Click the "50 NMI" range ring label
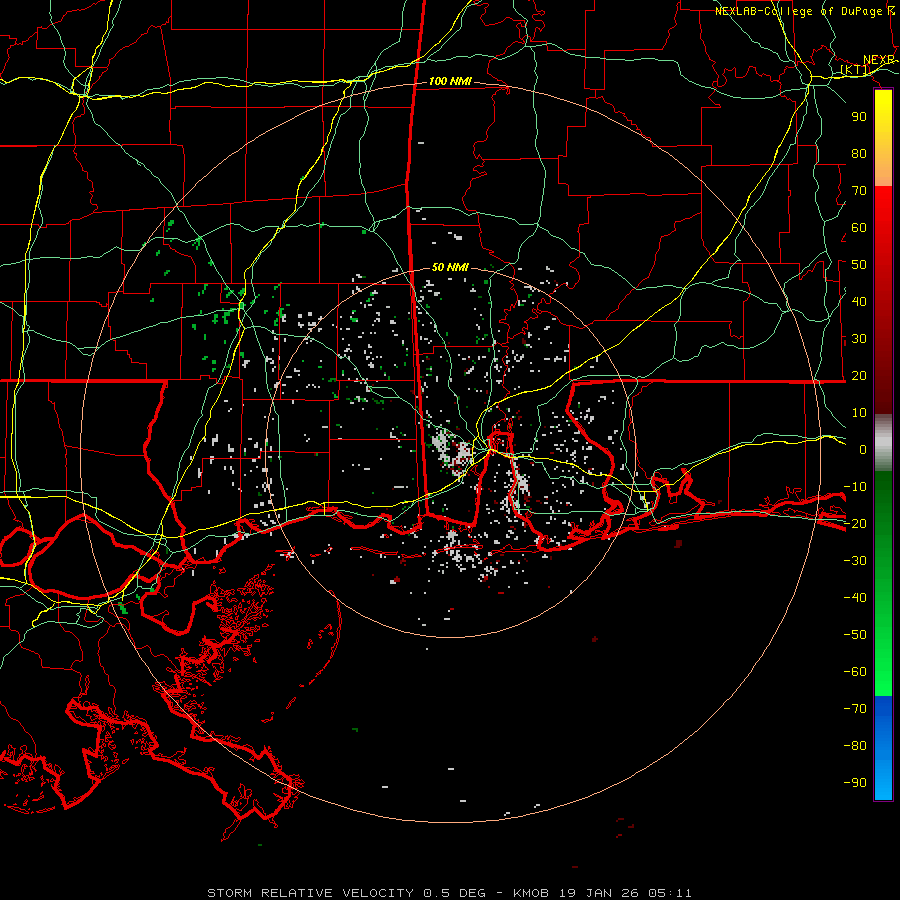Image resolution: width=900 pixels, height=900 pixels. (x=450, y=267)
